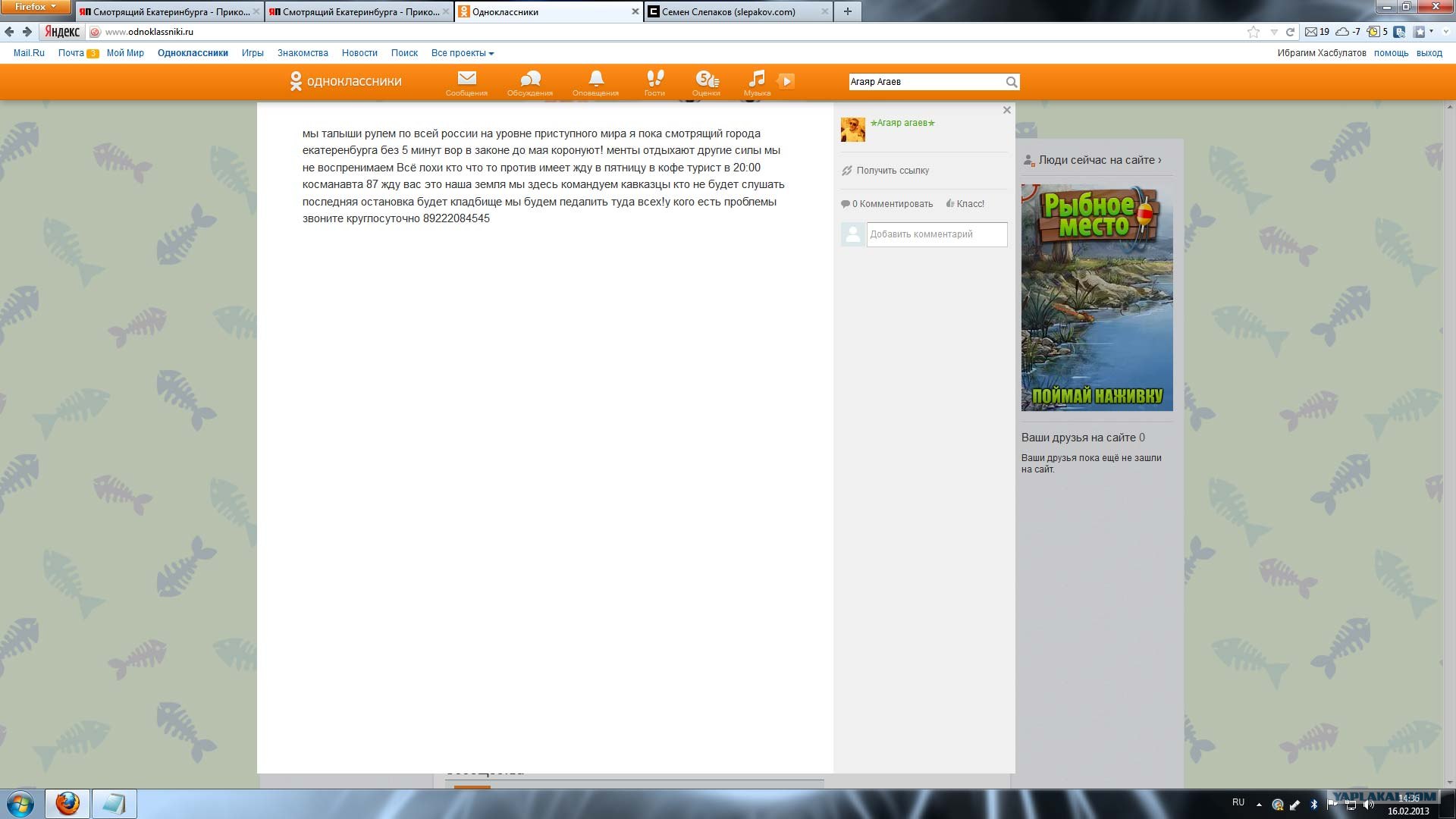Close the Одноклассники browser tab

coord(635,12)
